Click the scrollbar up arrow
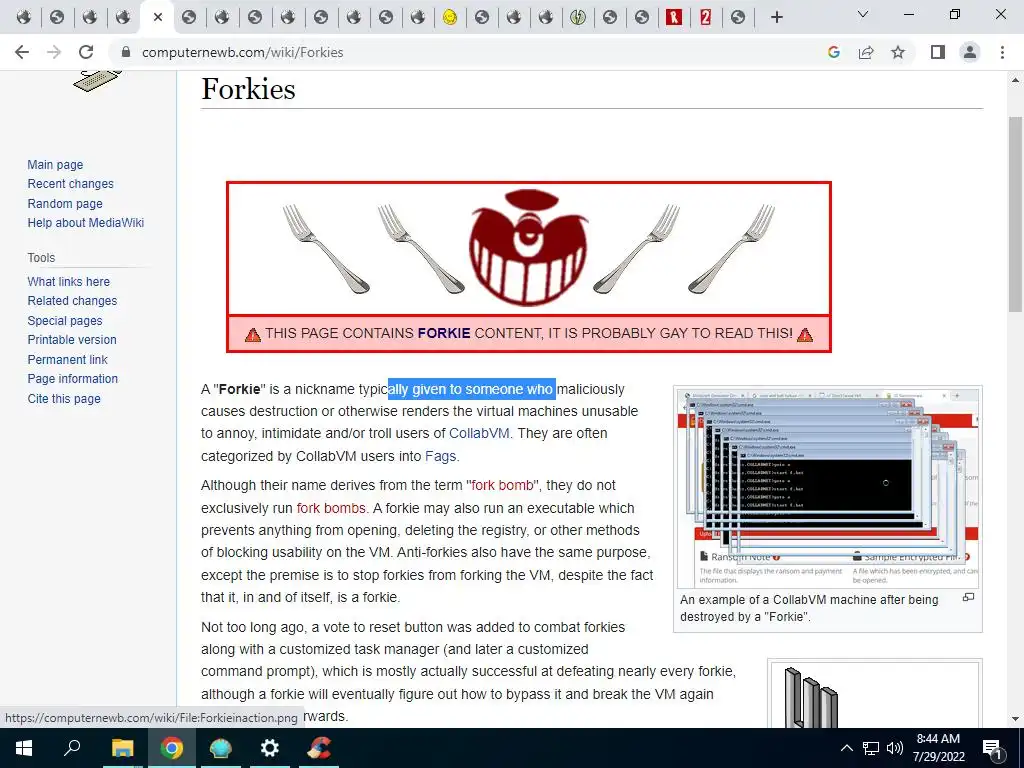 (x=1016, y=80)
